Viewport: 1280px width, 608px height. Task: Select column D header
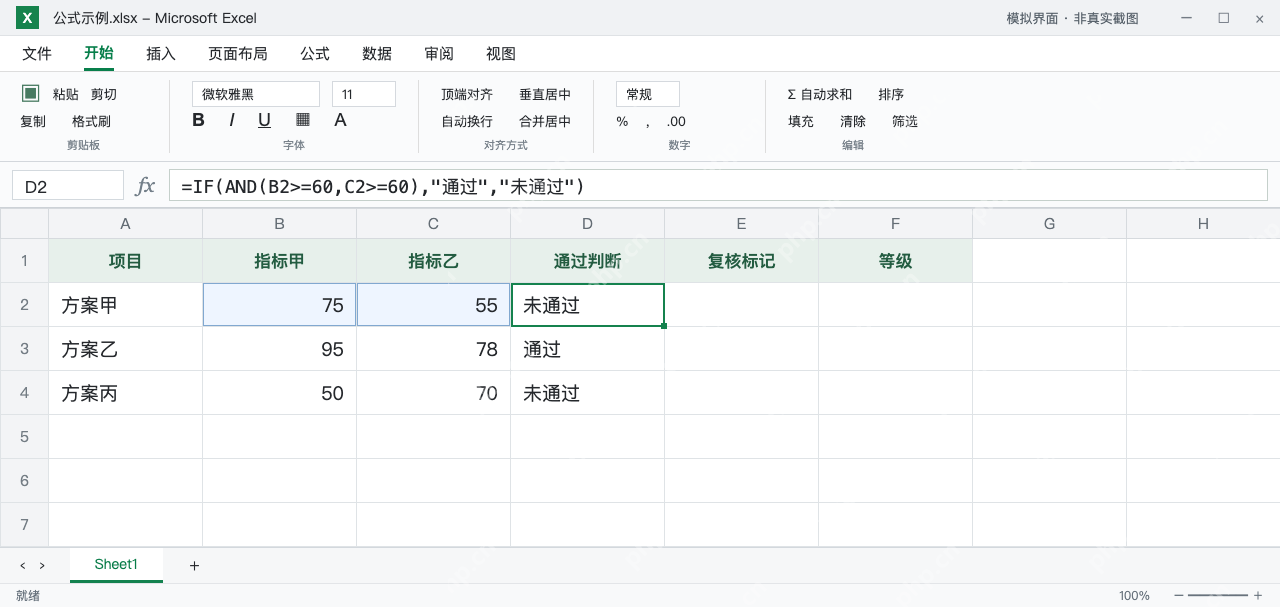click(x=587, y=223)
